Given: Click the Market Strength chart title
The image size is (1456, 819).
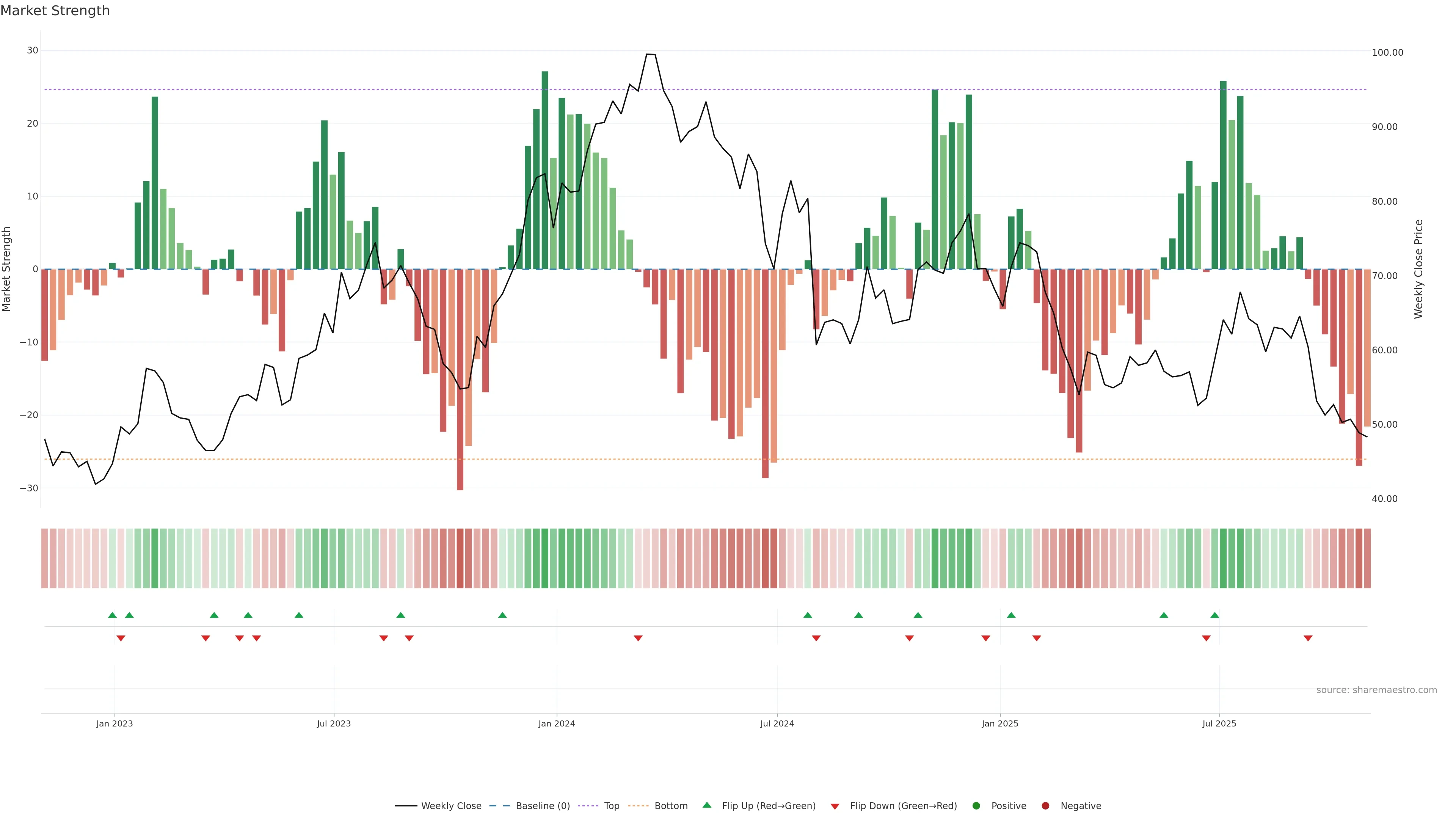Looking at the screenshot, I should 55,11.
